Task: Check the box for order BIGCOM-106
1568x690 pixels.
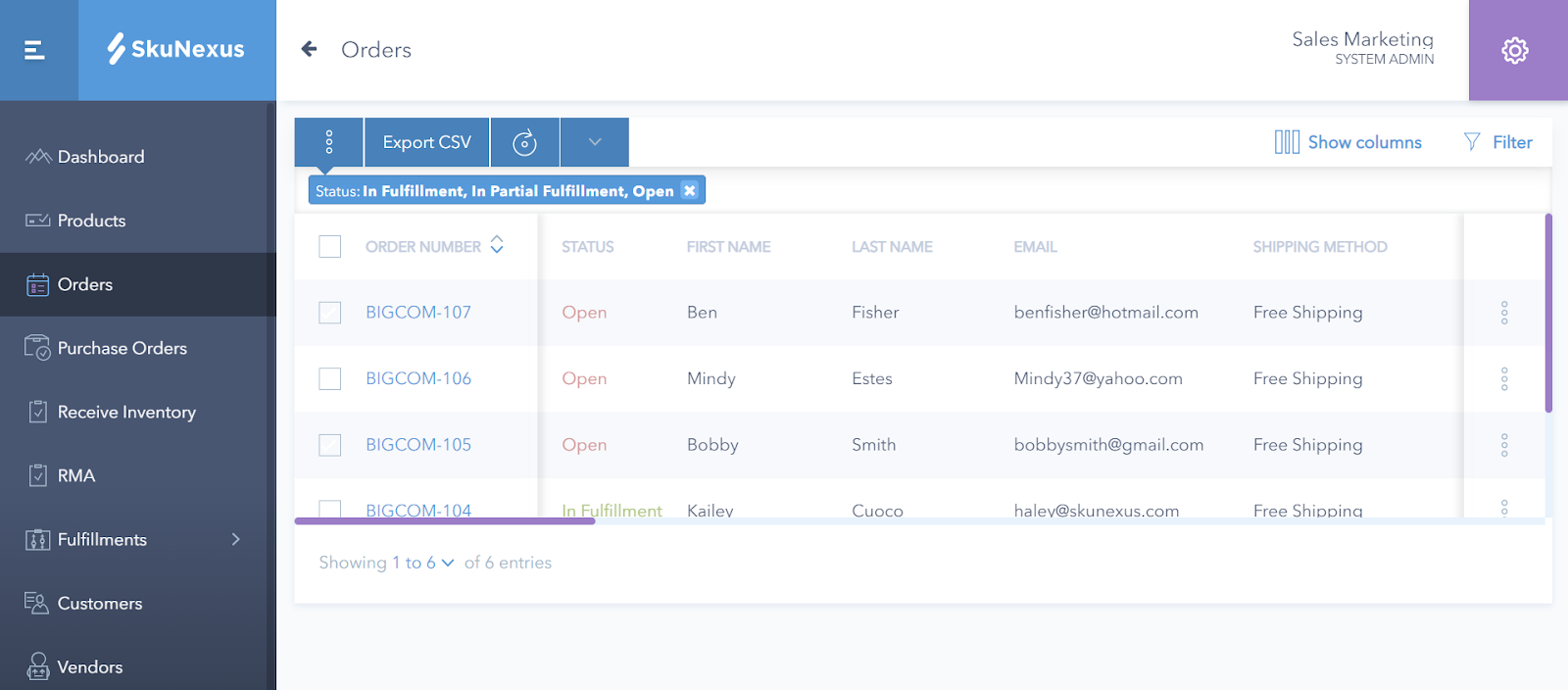Action: pyautogui.click(x=330, y=379)
